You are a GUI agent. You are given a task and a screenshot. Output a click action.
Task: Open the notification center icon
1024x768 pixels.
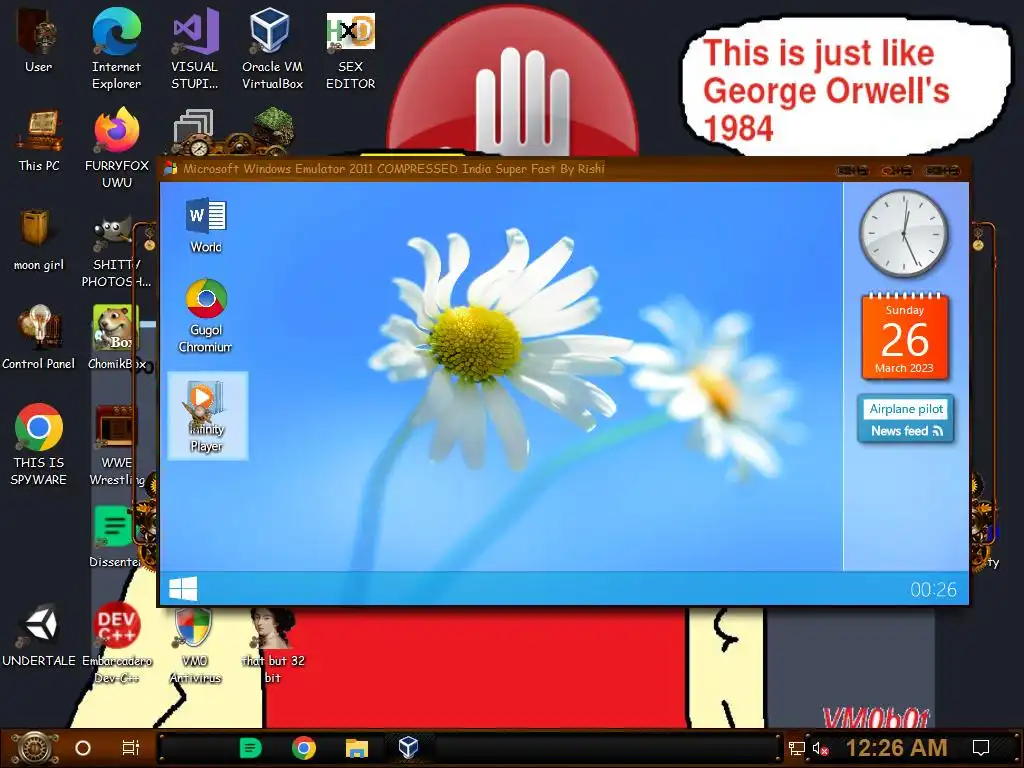[x=981, y=748]
